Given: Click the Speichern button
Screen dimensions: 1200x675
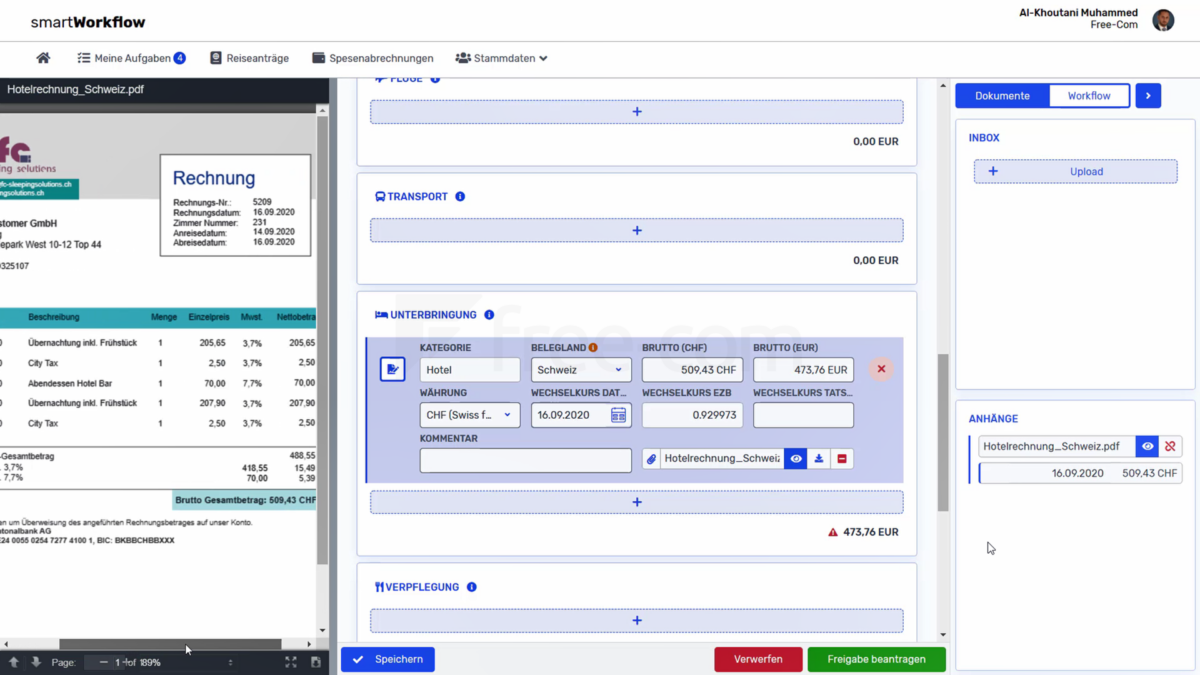Looking at the screenshot, I should point(387,659).
